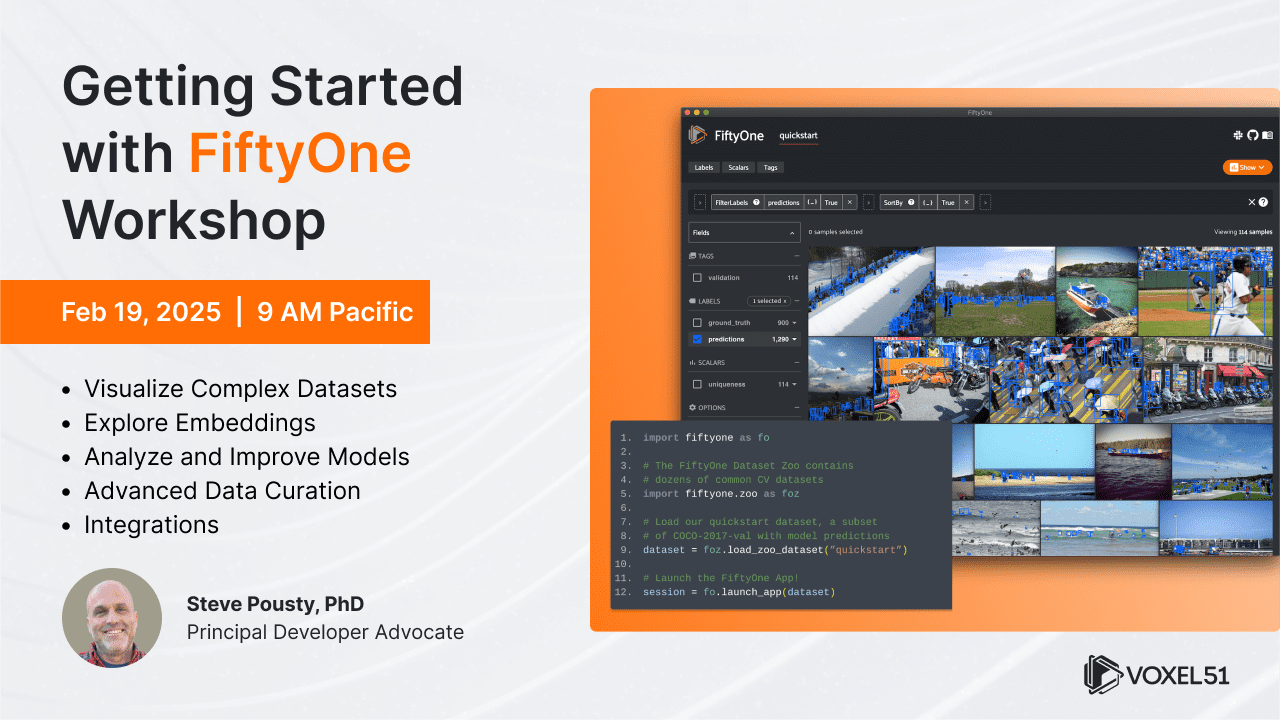
Task: Expand the predictions filter arrow
Action: click(x=794, y=339)
